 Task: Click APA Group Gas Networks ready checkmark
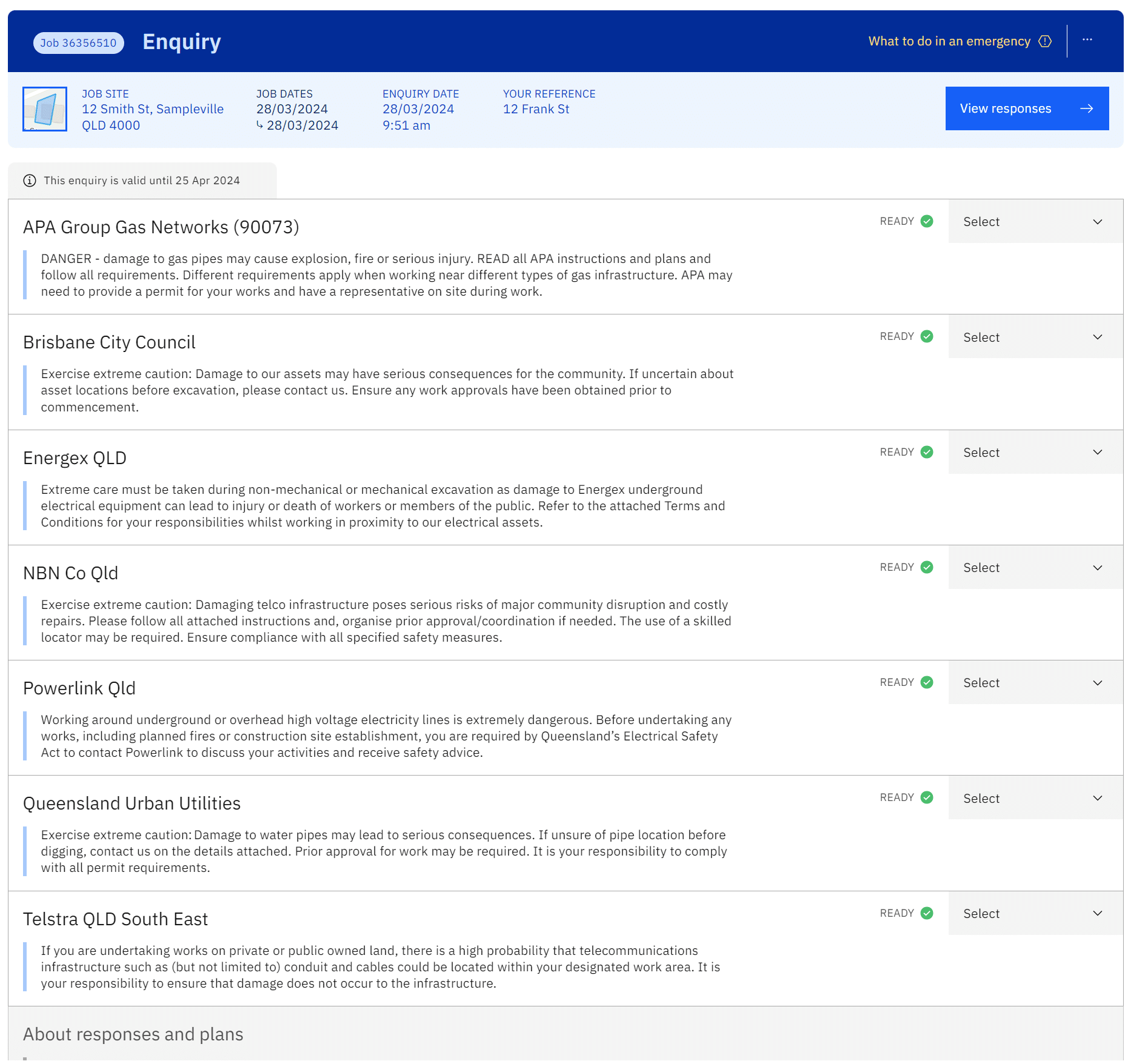tap(927, 221)
